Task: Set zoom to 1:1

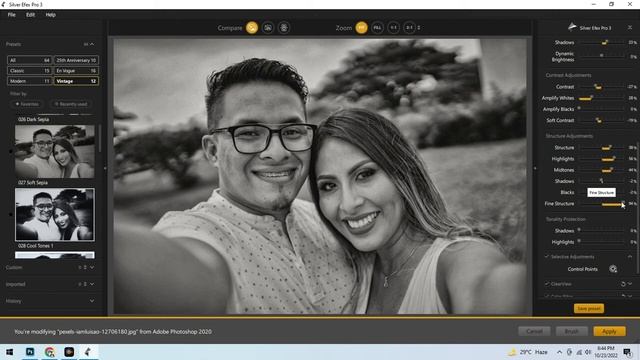Action: click(393, 28)
